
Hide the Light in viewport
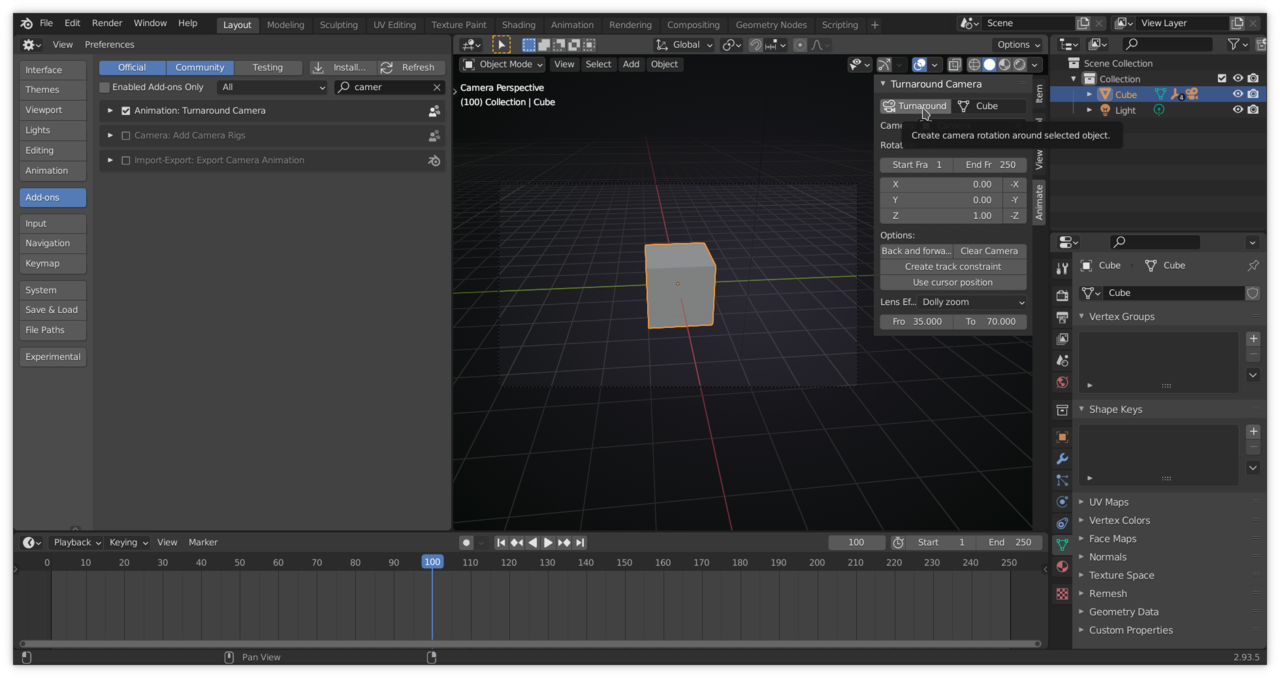click(x=1237, y=110)
